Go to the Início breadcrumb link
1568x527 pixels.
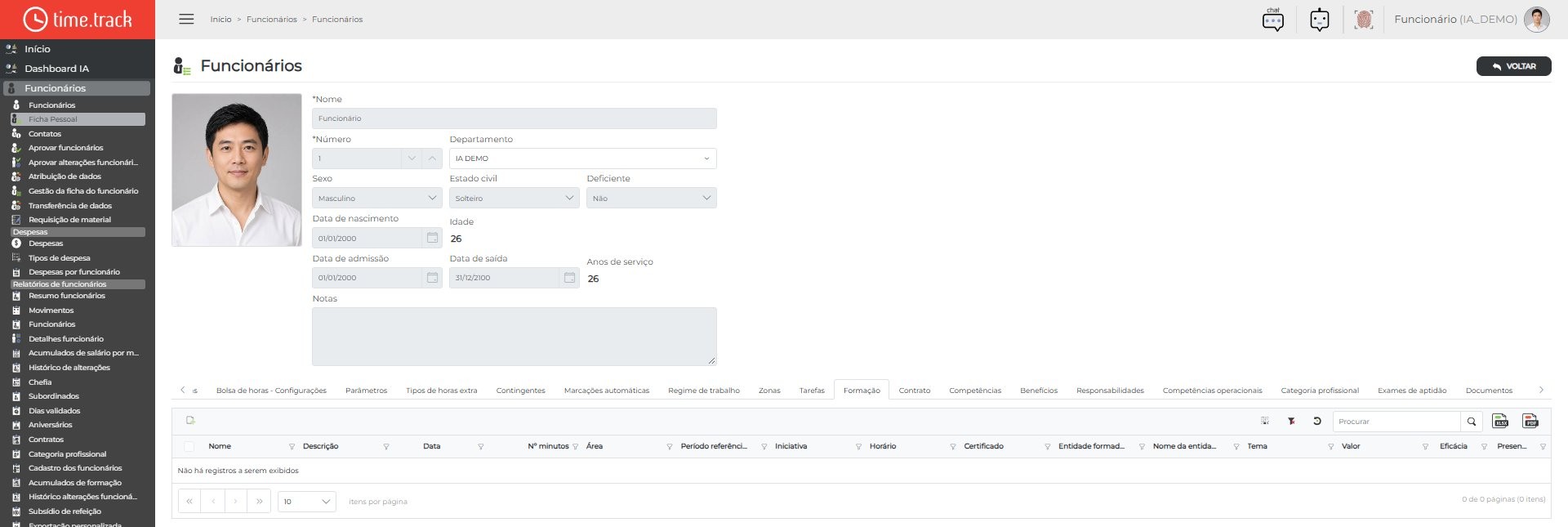[220, 19]
